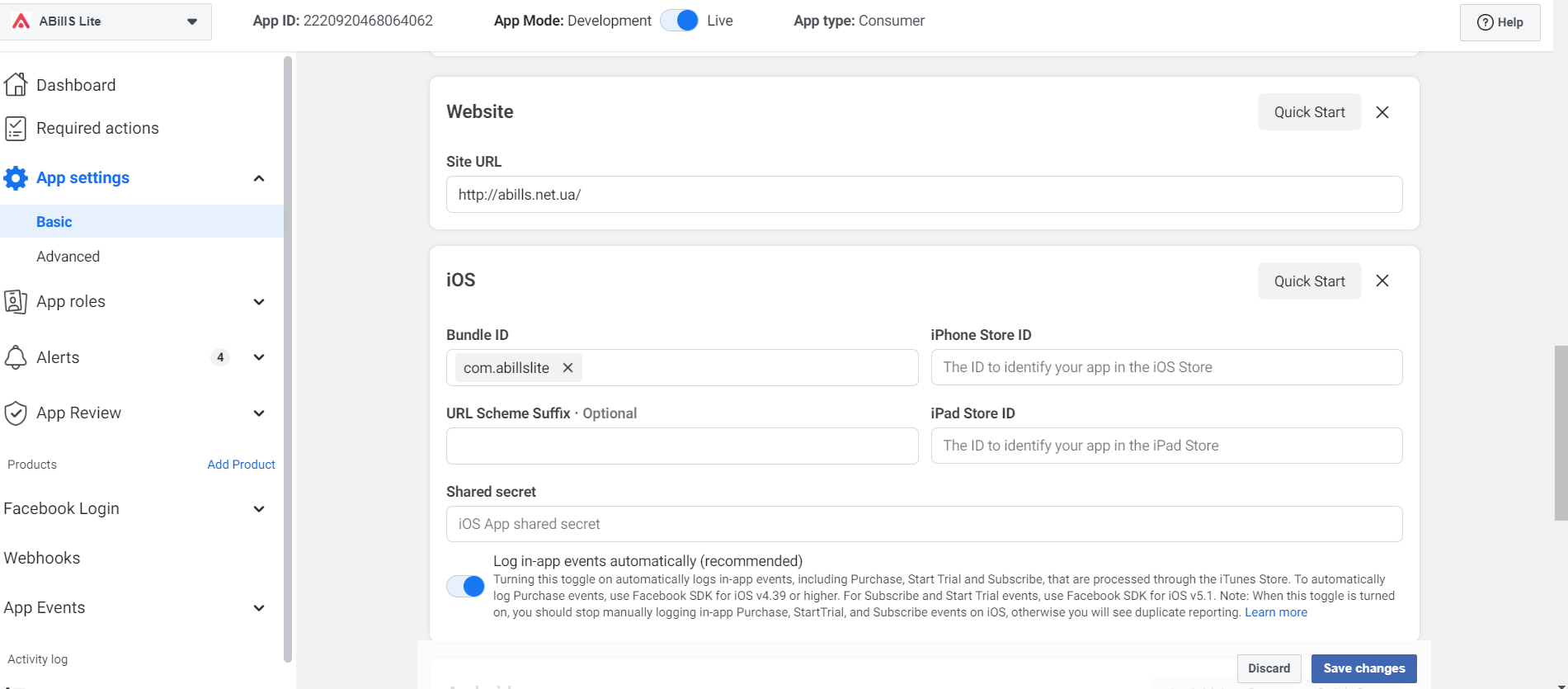
Task: Click the Alerts bell icon
Action: [x=16, y=357]
